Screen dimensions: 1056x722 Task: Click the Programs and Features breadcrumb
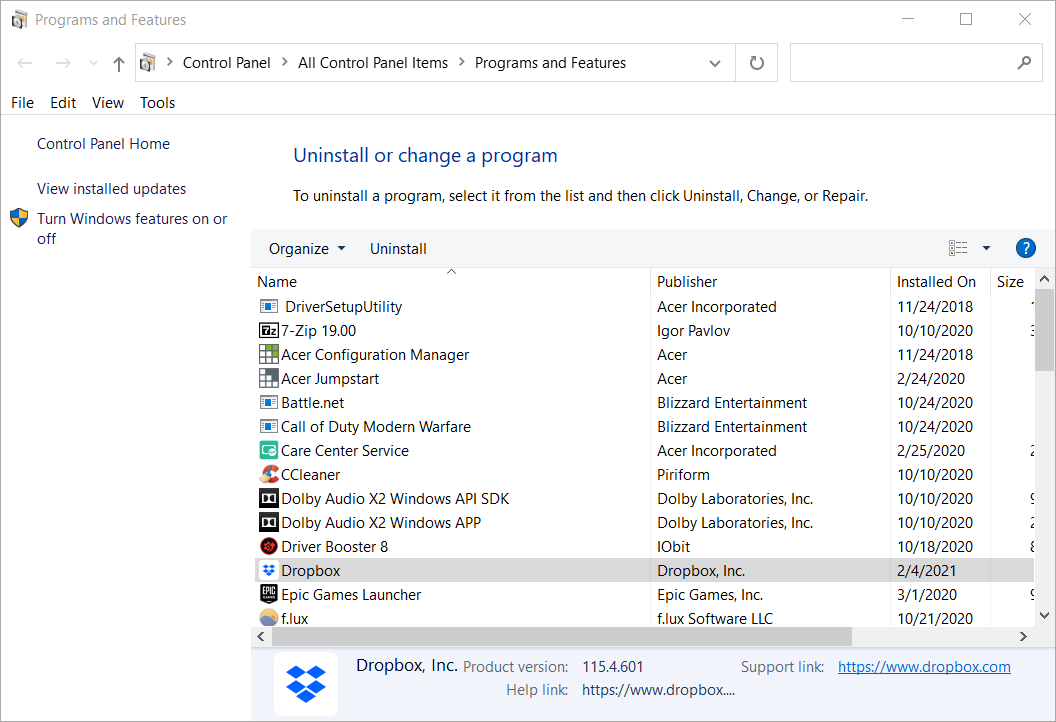[x=550, y=63]
